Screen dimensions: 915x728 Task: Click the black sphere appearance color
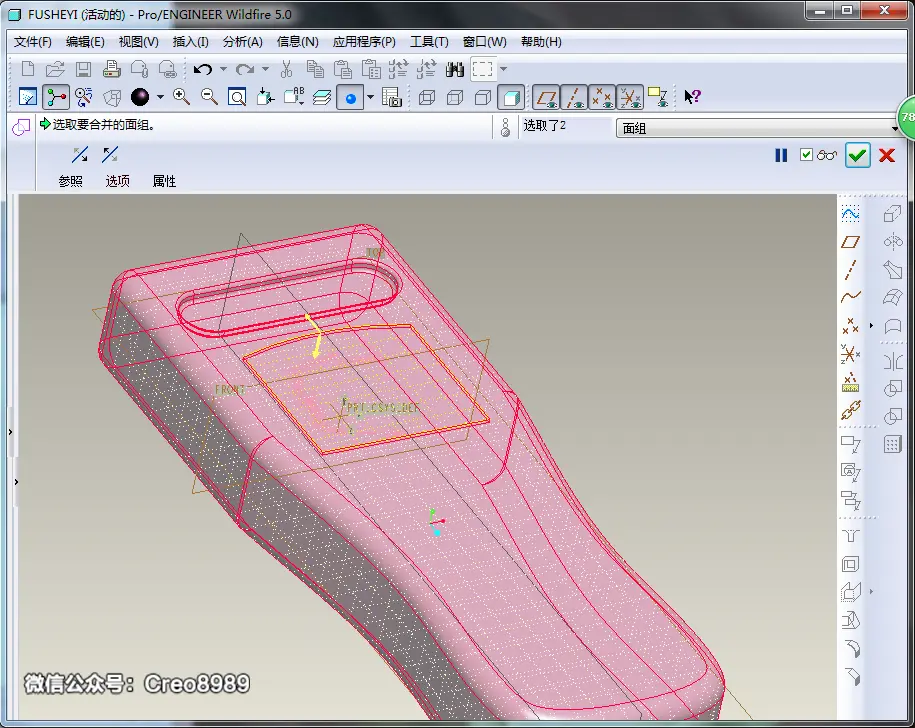point(140,97)
